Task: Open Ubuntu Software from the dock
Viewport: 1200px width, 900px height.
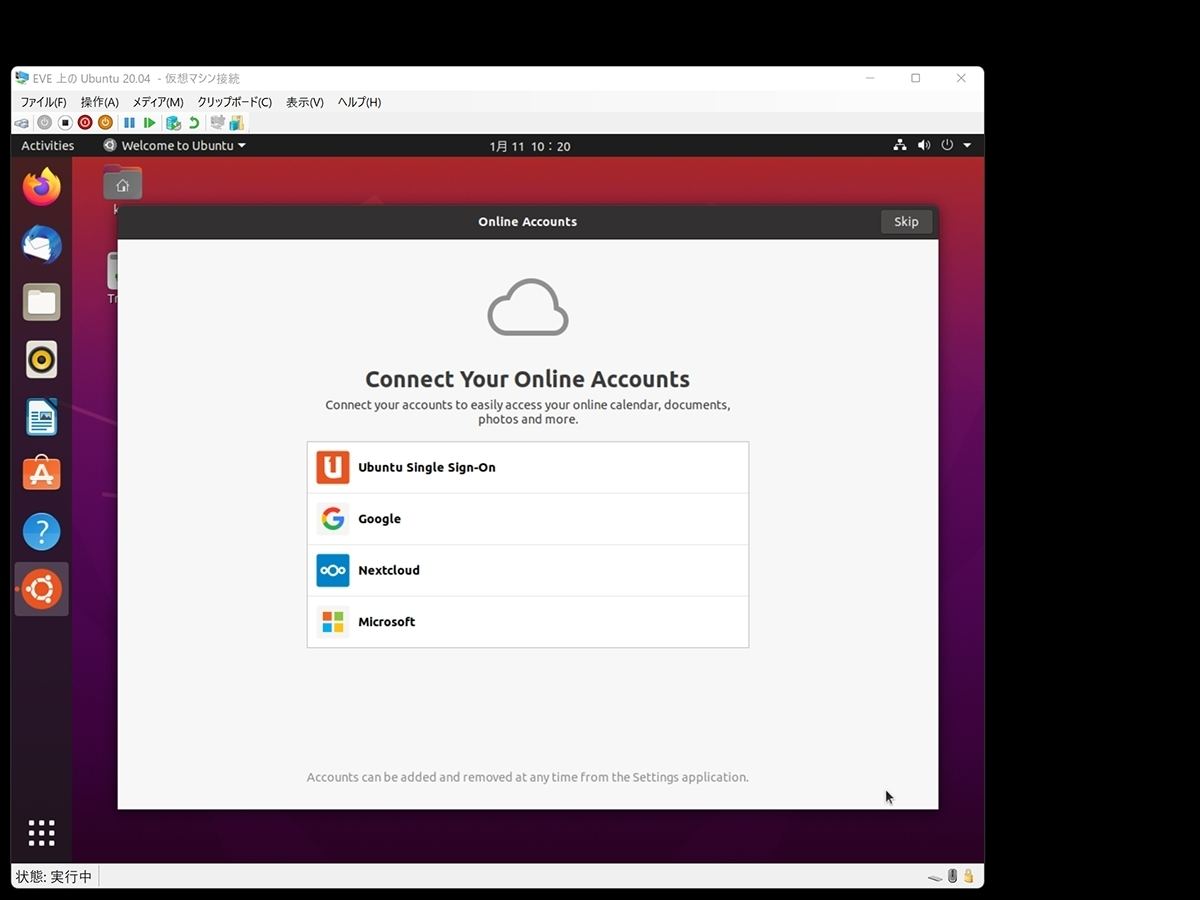Action: click(x=42, y=474)
